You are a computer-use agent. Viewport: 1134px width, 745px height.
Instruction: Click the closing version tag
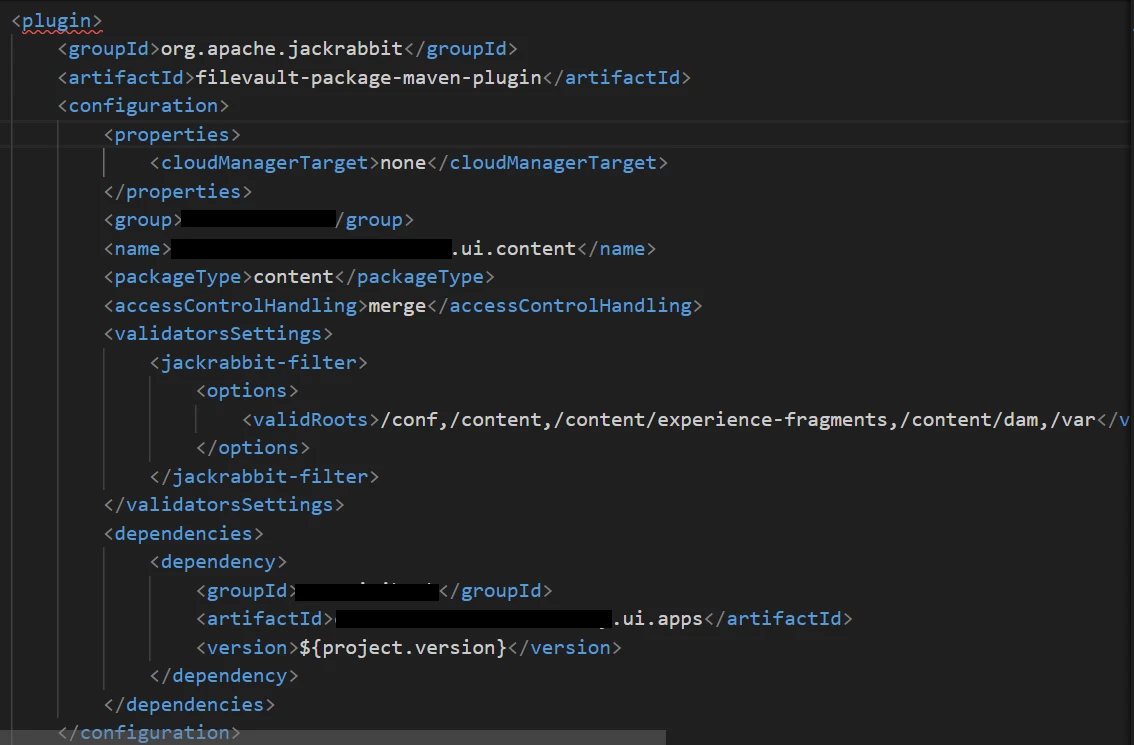coord(564,647)
